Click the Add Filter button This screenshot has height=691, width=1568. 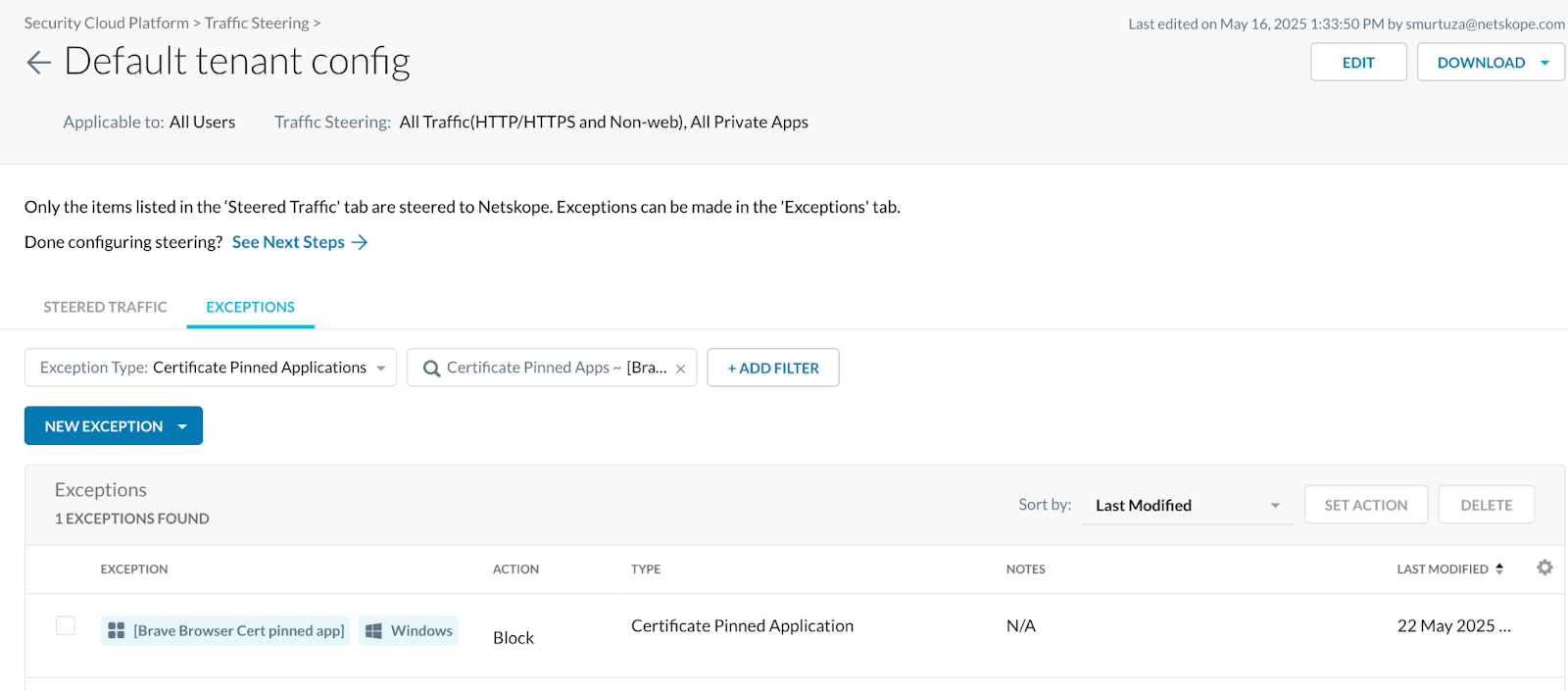coord(773,368)
